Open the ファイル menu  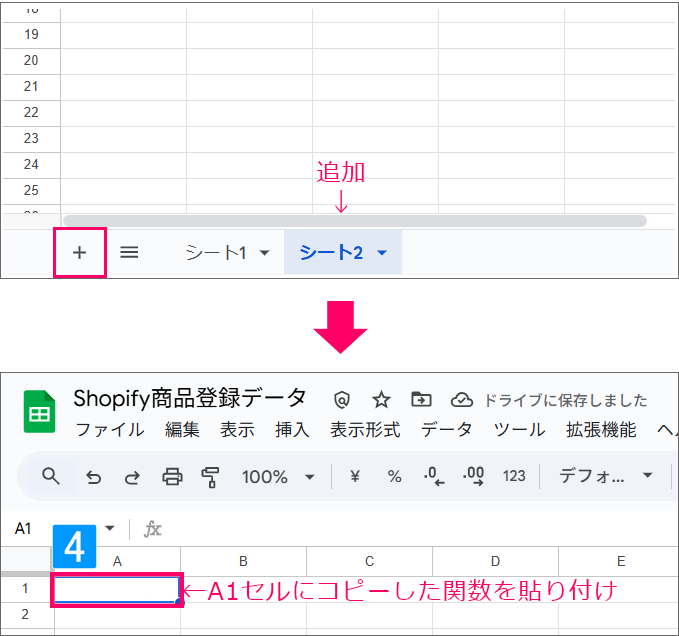click(x=110, y=430)
